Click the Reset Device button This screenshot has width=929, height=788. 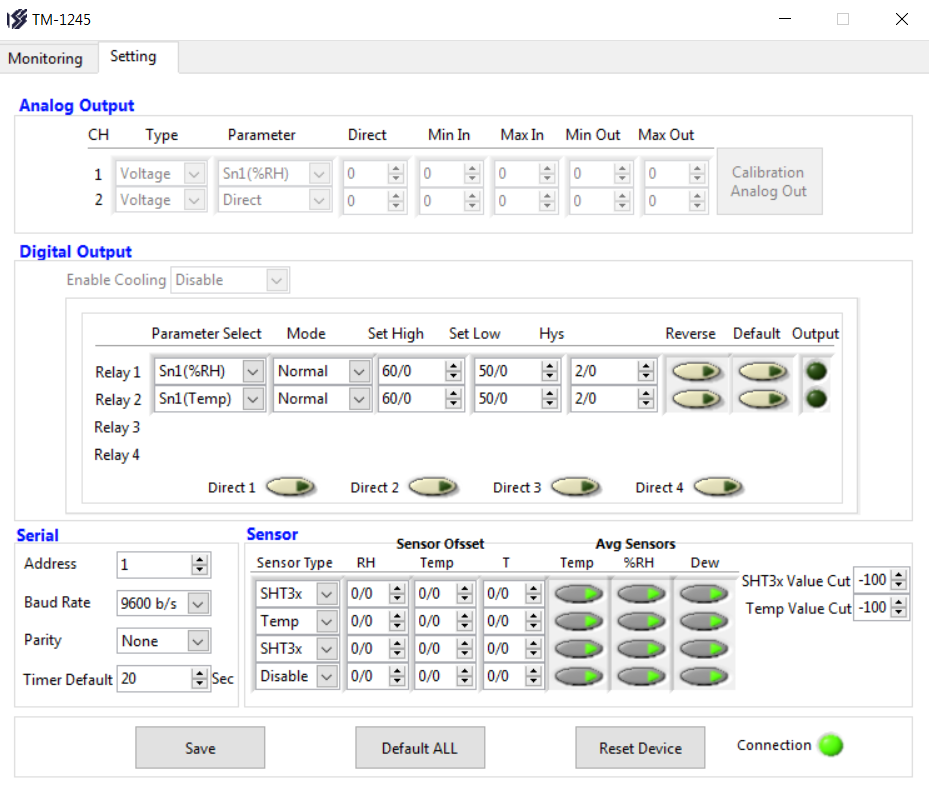[640, 748]
